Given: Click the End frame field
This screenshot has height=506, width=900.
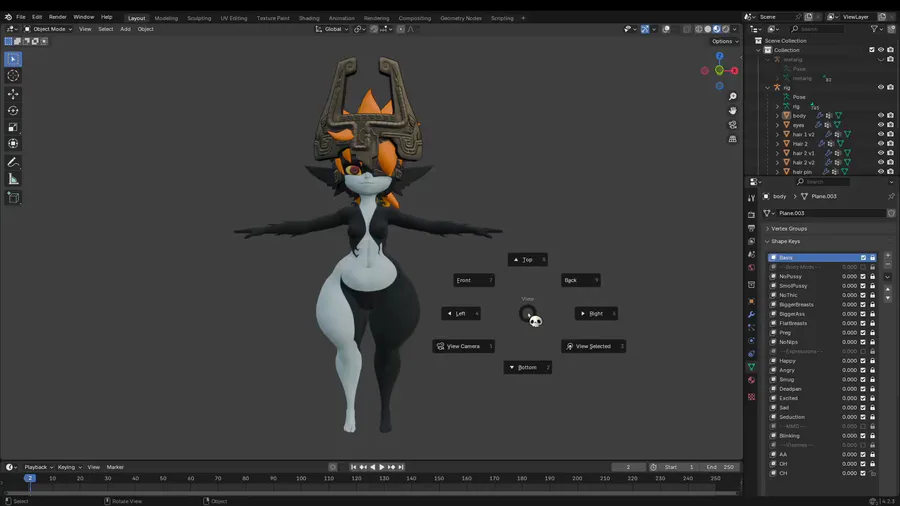Looking at the screenshot, I should (x=719, y=467).
